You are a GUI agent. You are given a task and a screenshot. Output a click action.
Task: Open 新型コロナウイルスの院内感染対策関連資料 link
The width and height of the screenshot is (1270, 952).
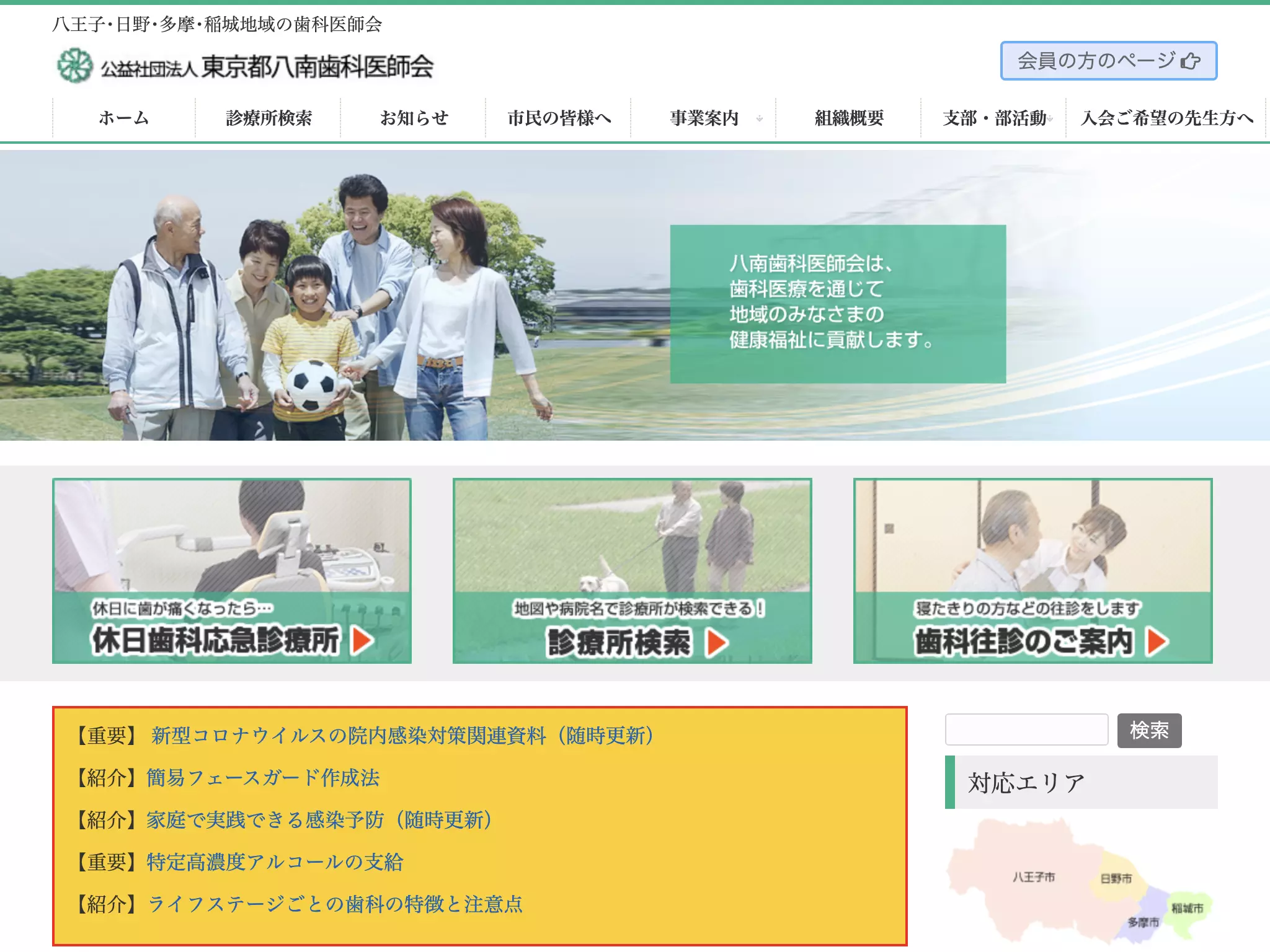[402, 736]
